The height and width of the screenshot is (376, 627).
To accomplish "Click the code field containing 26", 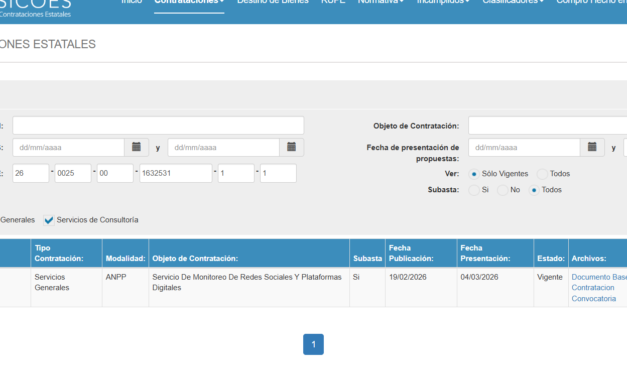I will pyautogui.click(x=31, y=173).
